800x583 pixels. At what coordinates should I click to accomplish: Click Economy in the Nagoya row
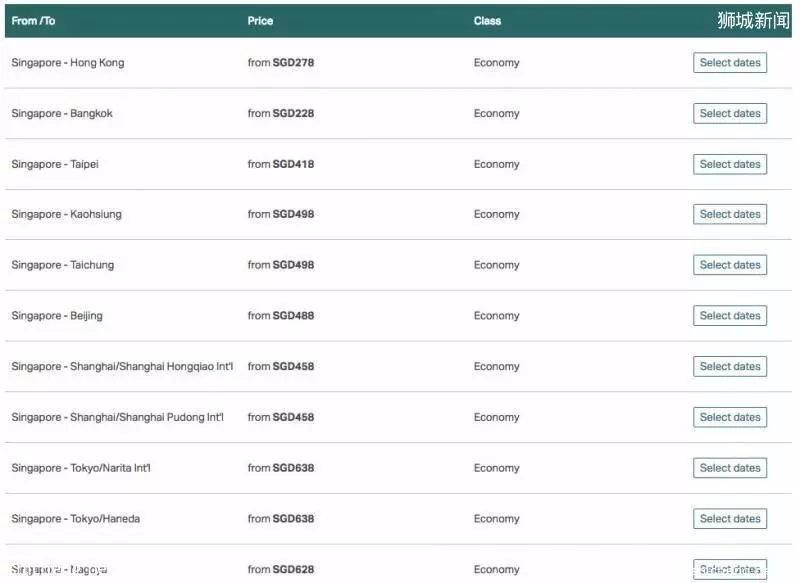click(x=496, y=569)
